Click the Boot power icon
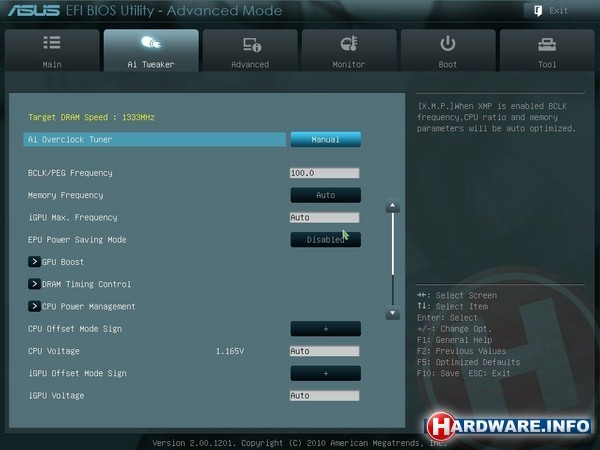The image size is (600, 450). click(x=448, y=43)
